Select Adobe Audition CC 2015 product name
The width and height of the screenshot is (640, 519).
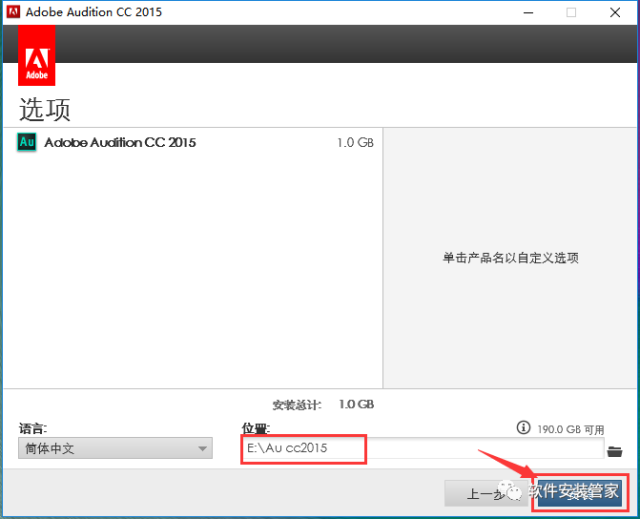[x=120, y=142]
